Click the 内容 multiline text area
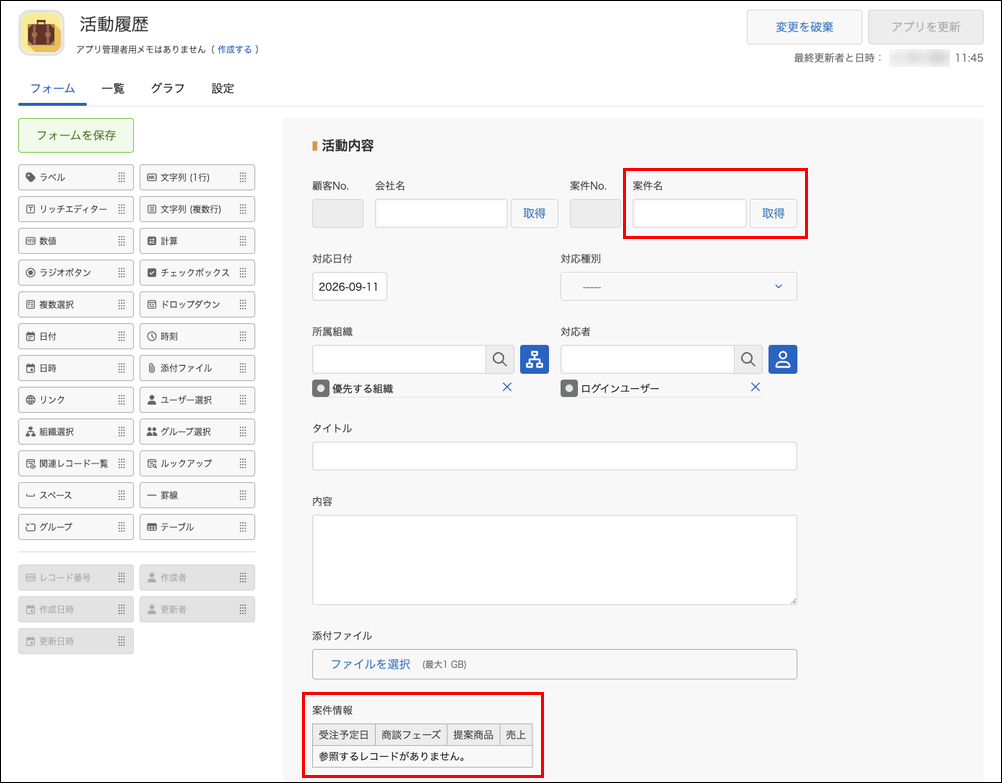1002x783 pixels. click(x=555, y=559)
